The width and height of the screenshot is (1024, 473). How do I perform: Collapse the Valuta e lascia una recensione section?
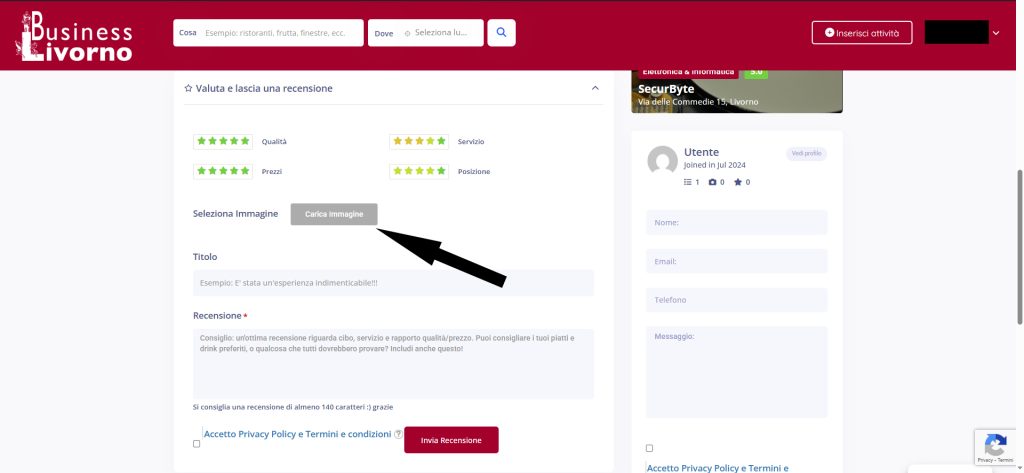point(595,88)
